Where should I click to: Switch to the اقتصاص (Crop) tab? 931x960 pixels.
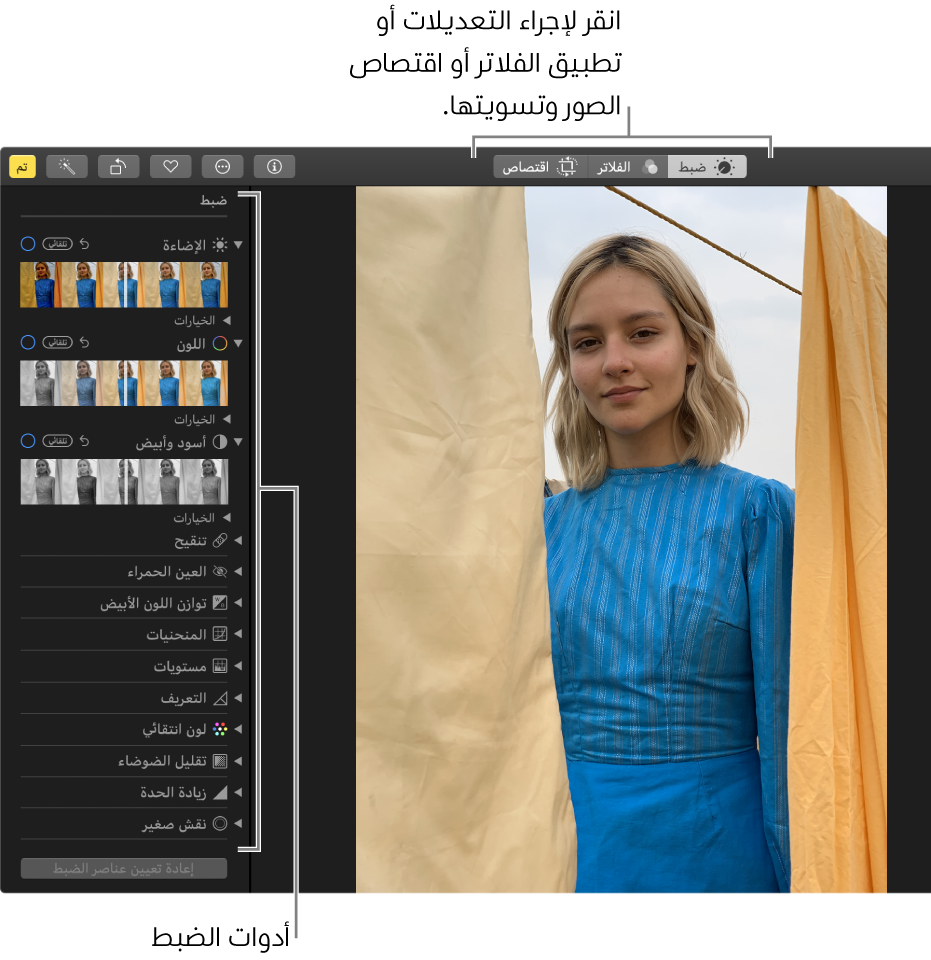point(540,167)
